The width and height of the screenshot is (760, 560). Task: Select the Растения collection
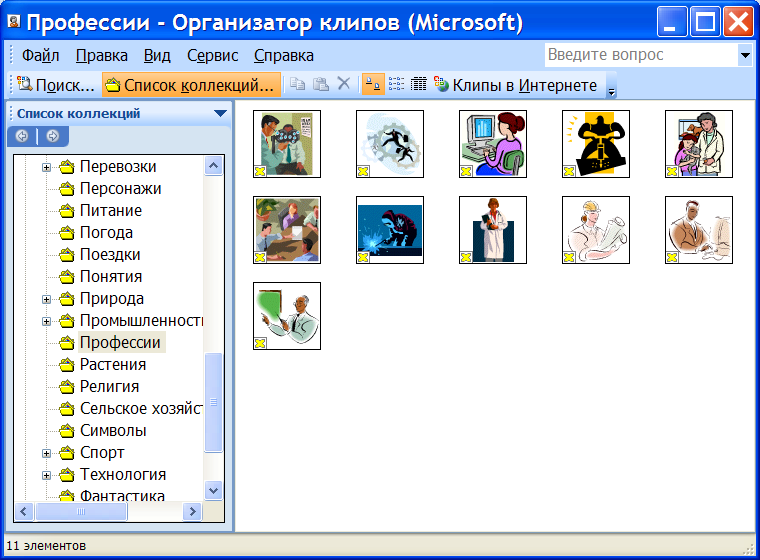(x=113, y=365)
